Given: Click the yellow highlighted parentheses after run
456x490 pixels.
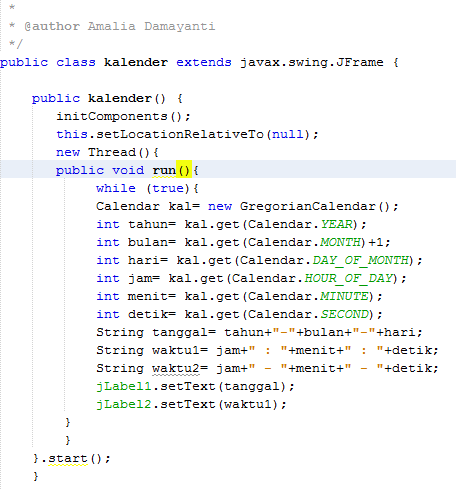Looking at the screenshot, I should click(184, 170).
